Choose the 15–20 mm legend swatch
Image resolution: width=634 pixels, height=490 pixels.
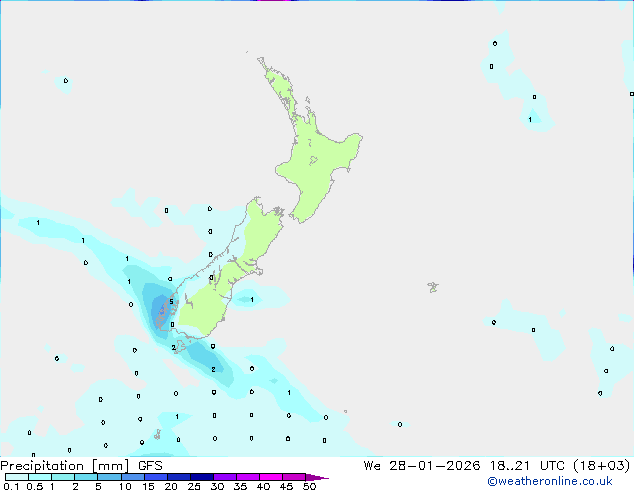coord(156,477)
